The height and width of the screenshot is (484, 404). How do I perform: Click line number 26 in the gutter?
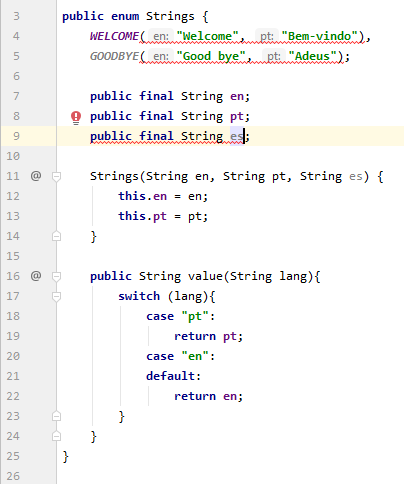click(13, 476)
